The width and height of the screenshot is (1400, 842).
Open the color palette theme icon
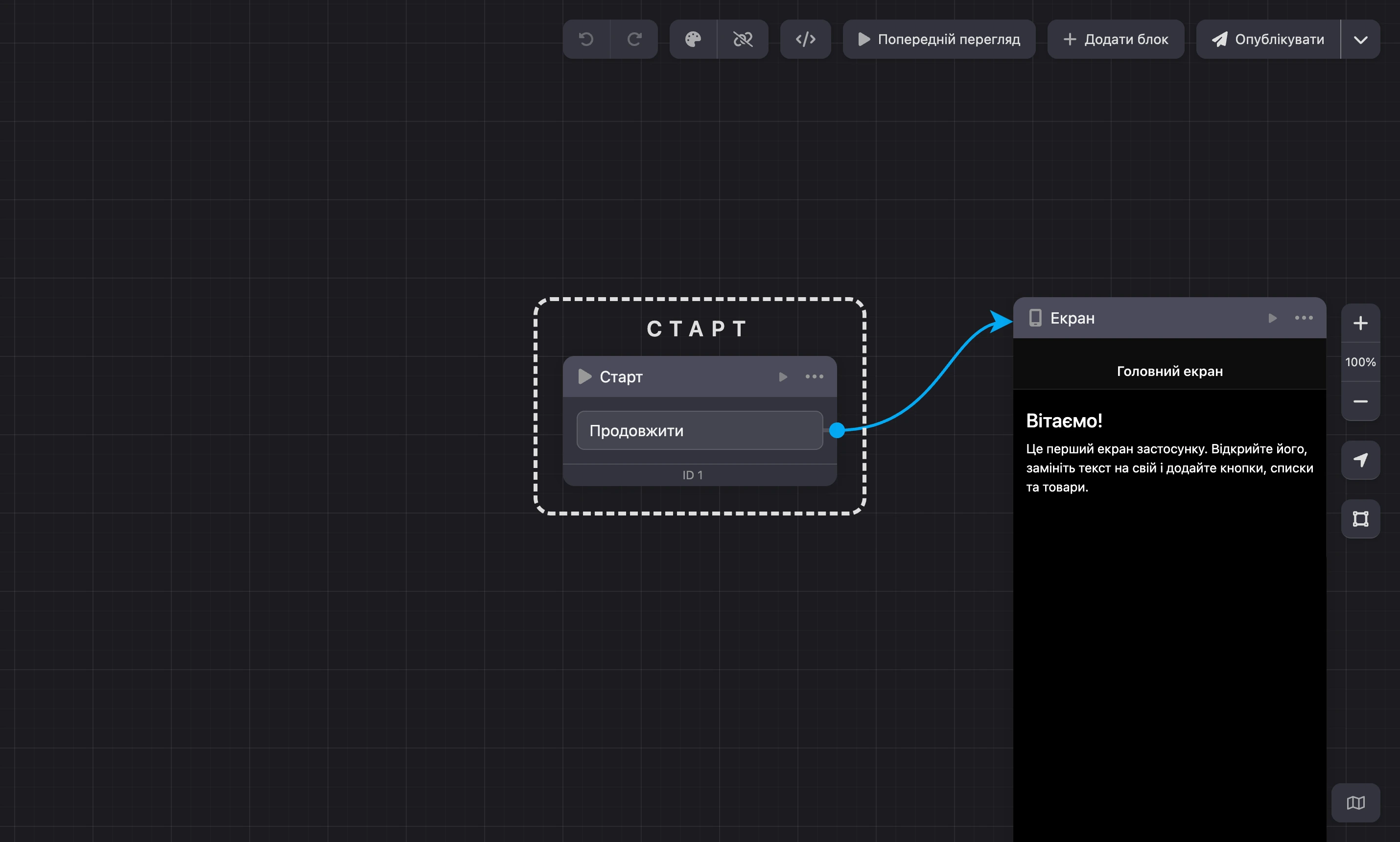(693, 39)
